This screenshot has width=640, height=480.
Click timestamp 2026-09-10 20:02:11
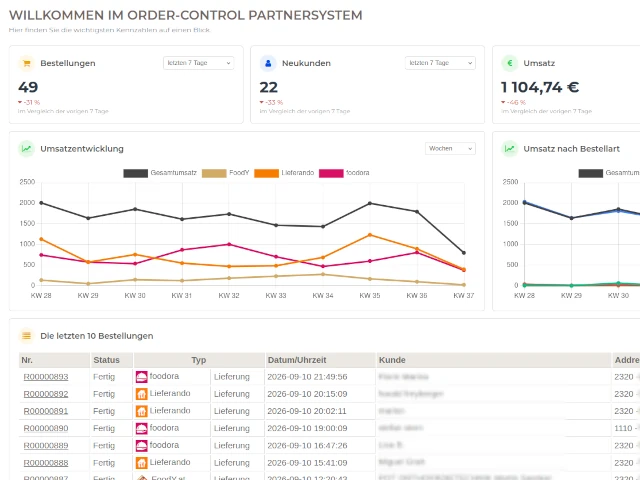[307, 411]
